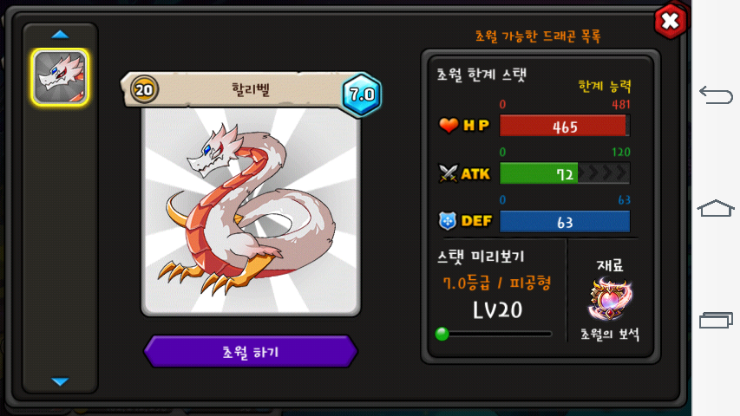Click the red X close button
This screenshot has width=740, height=416.
click(670, 21)
